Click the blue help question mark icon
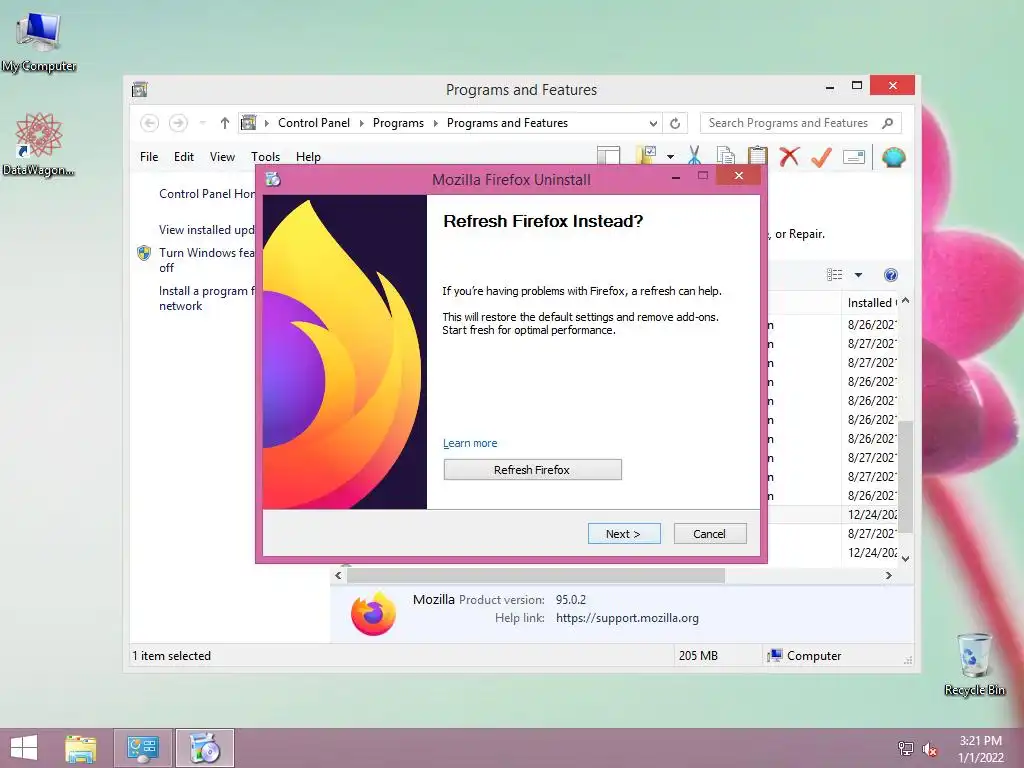The width and height of the screenshot is (1024, 768). pyautogui.click(x=890, y=275)
